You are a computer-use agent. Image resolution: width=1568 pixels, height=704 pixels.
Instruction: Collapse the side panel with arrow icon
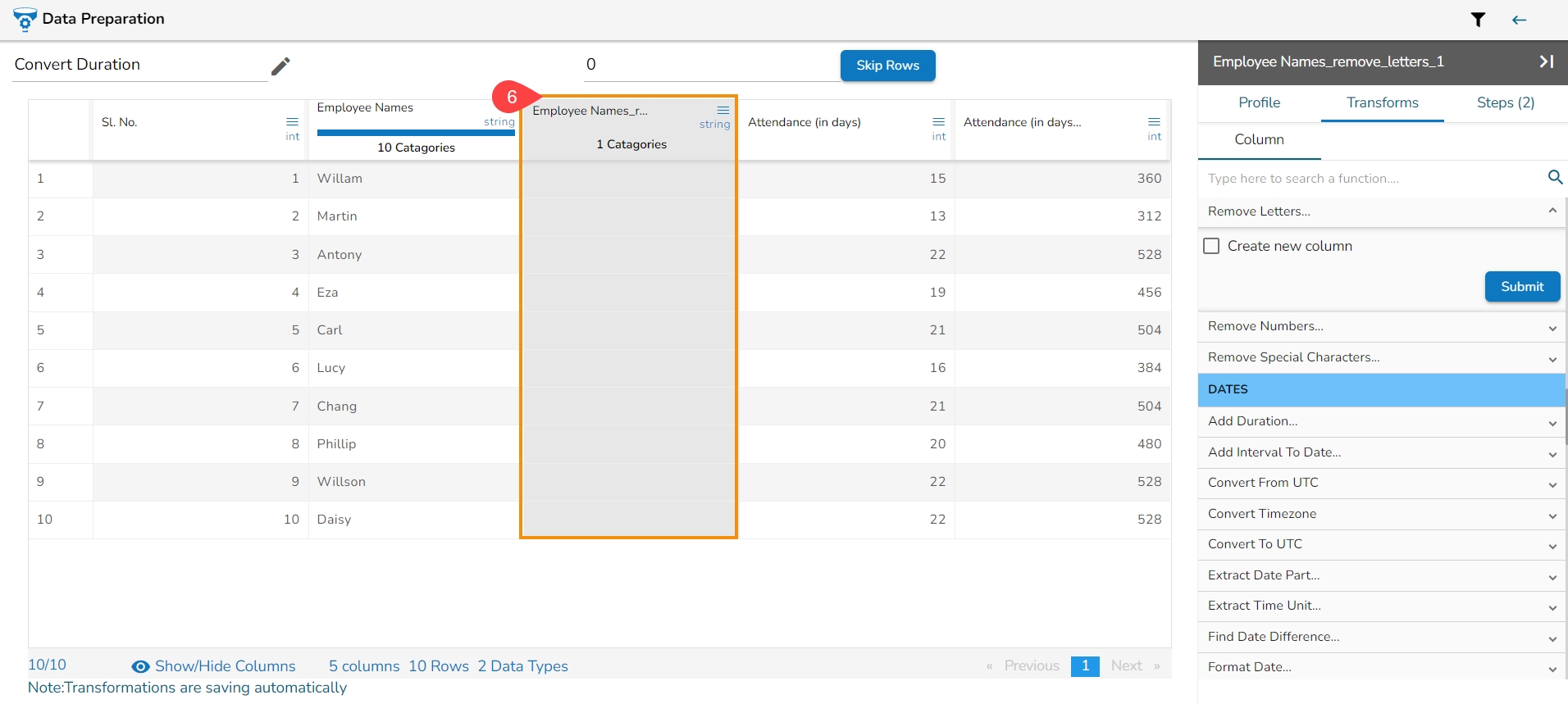click(1547, 61)
